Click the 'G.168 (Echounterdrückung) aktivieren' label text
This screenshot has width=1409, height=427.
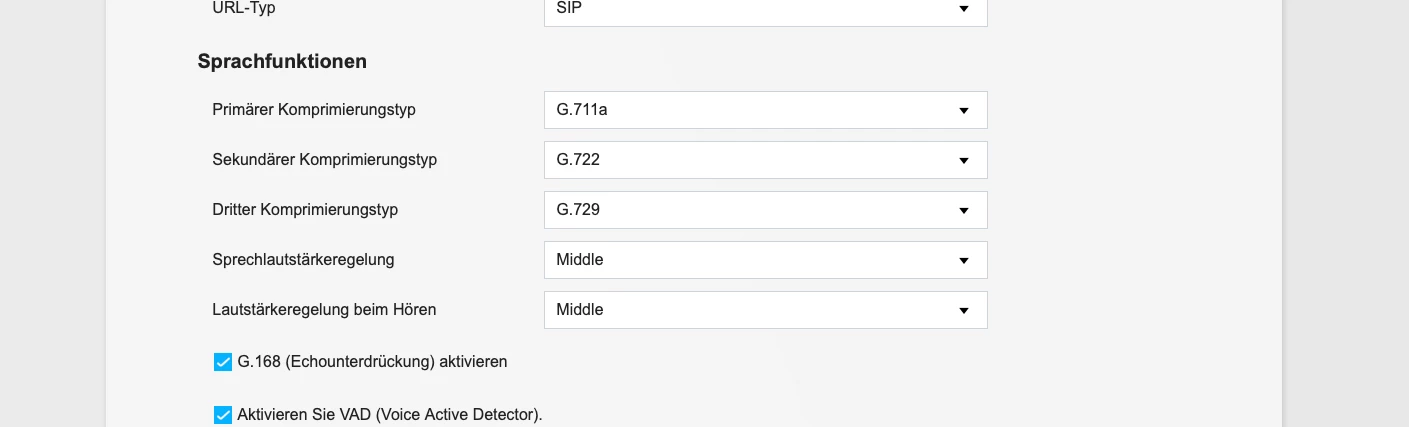point(372,362)
